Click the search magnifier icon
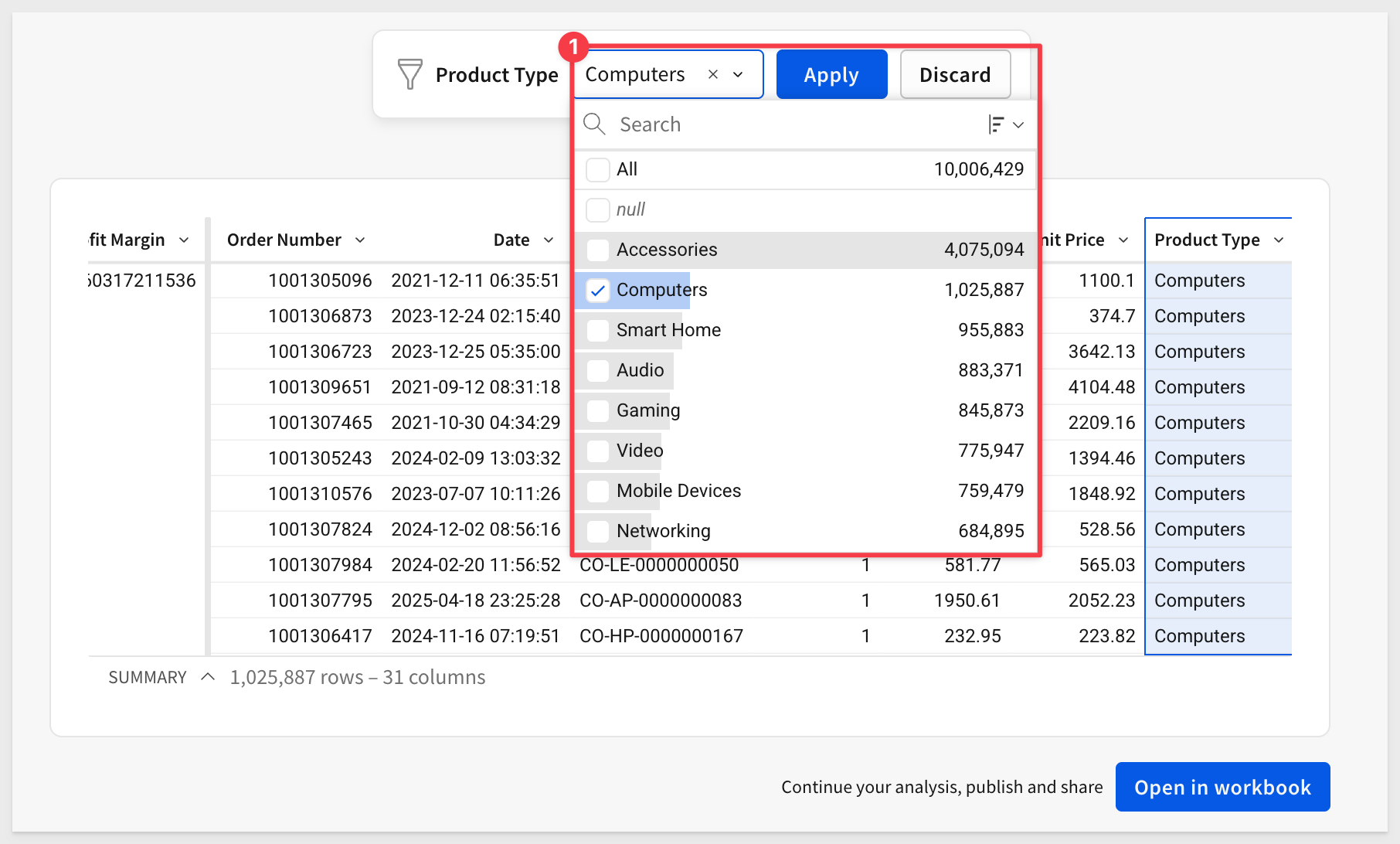 (594, 124)
